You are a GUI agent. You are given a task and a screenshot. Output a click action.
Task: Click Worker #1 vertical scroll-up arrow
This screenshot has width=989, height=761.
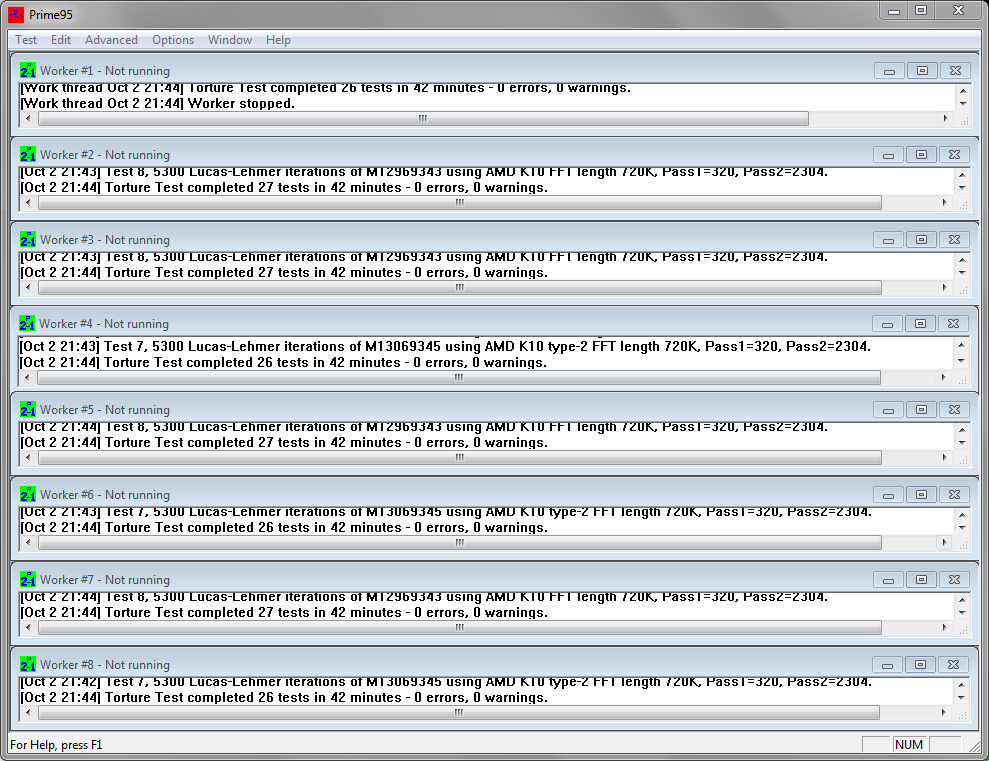point(963,91)
